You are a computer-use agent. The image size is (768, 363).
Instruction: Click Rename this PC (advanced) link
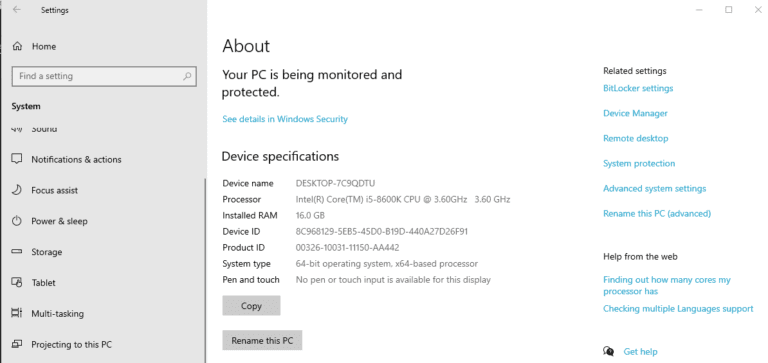tap(657, 214)
